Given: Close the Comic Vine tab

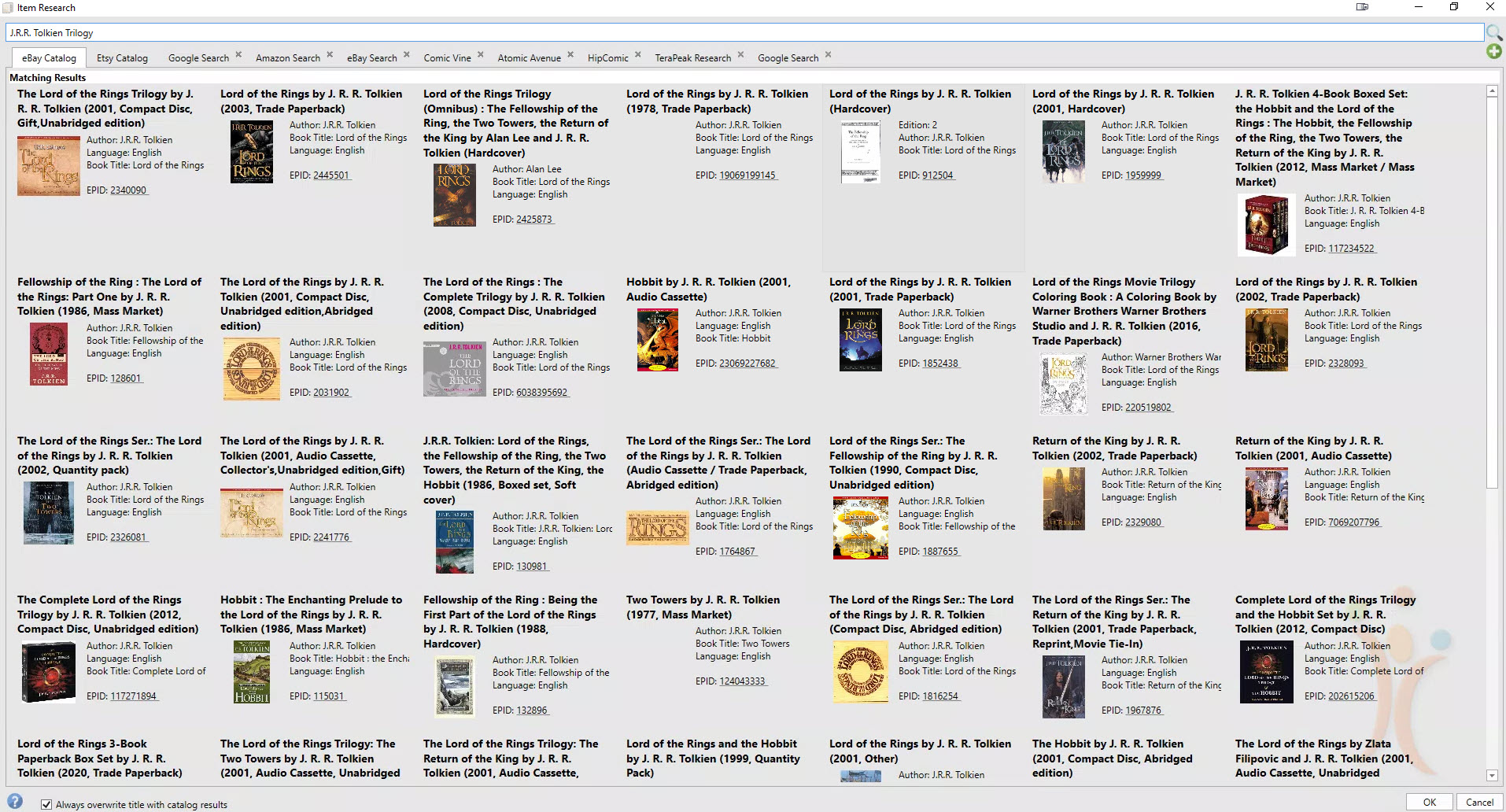Looking at the screenshot, I should (x=481, y=55).
